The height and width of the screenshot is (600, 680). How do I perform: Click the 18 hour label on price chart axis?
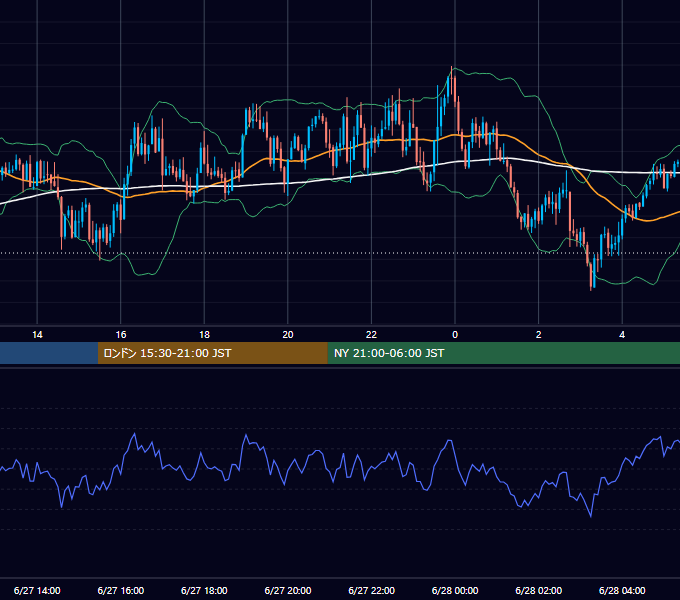(x=204, y=335)
